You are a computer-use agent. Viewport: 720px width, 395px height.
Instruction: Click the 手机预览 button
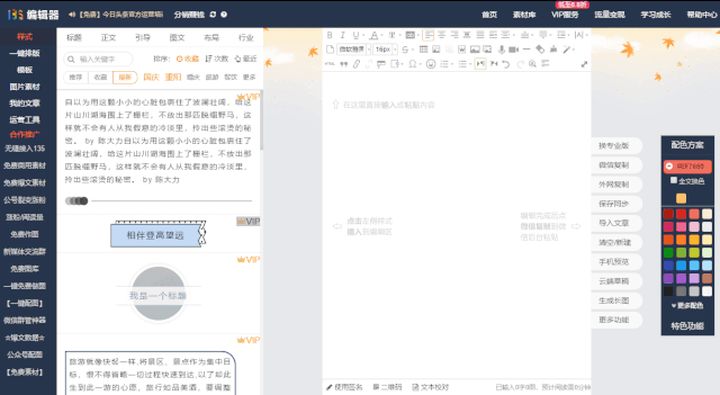(x=614, y=262)
